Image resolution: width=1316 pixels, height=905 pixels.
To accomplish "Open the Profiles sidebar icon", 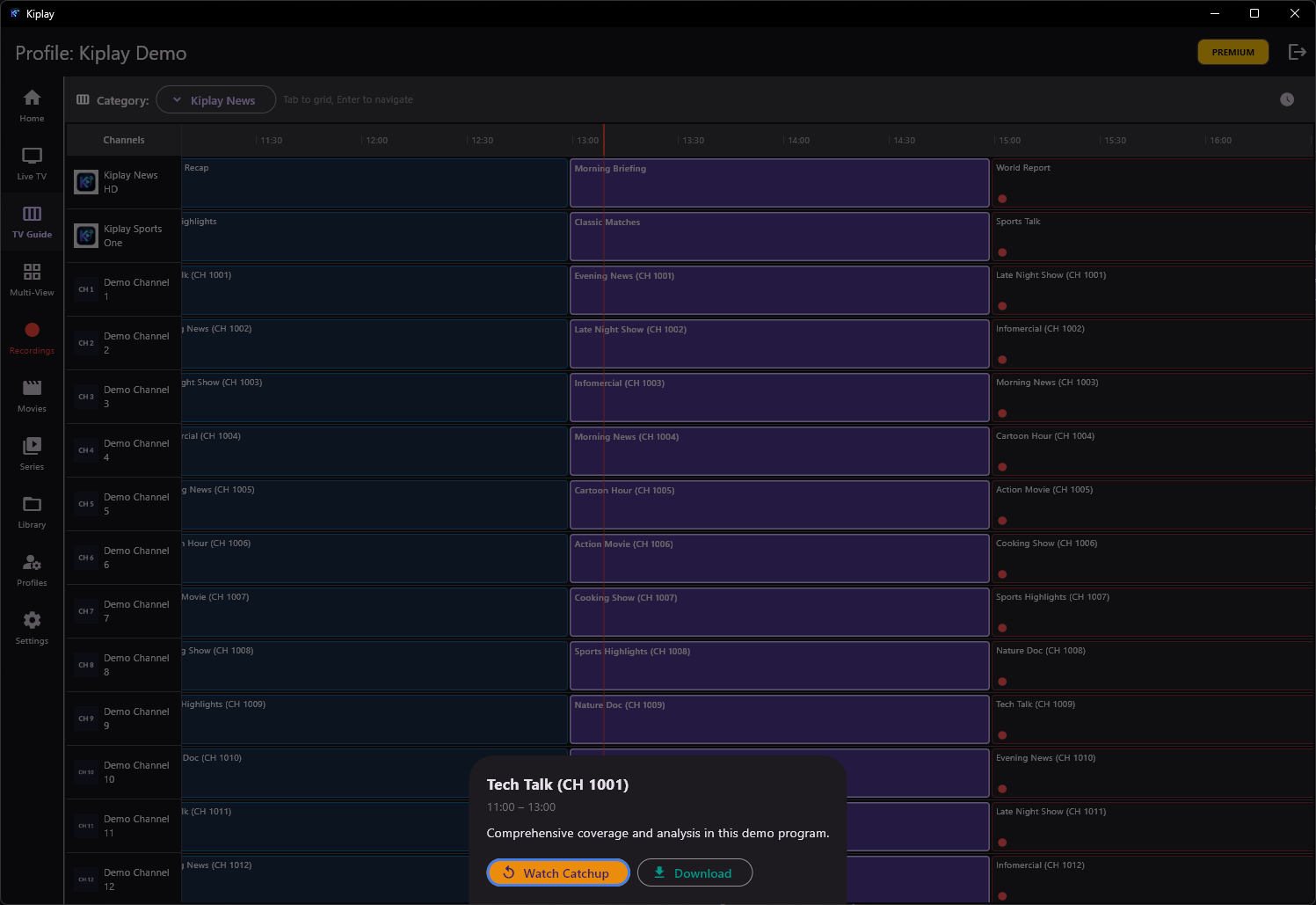I will [32, 569].
